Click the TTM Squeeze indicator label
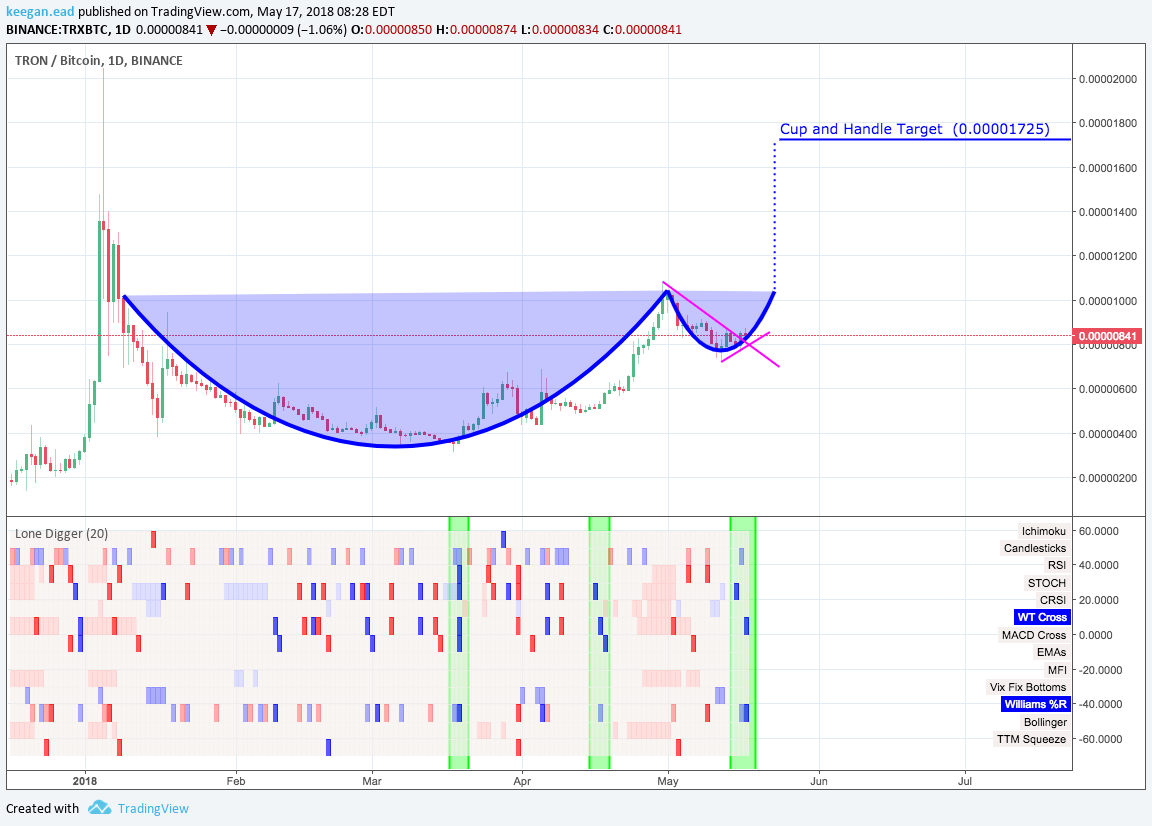 pos(1031,739)
